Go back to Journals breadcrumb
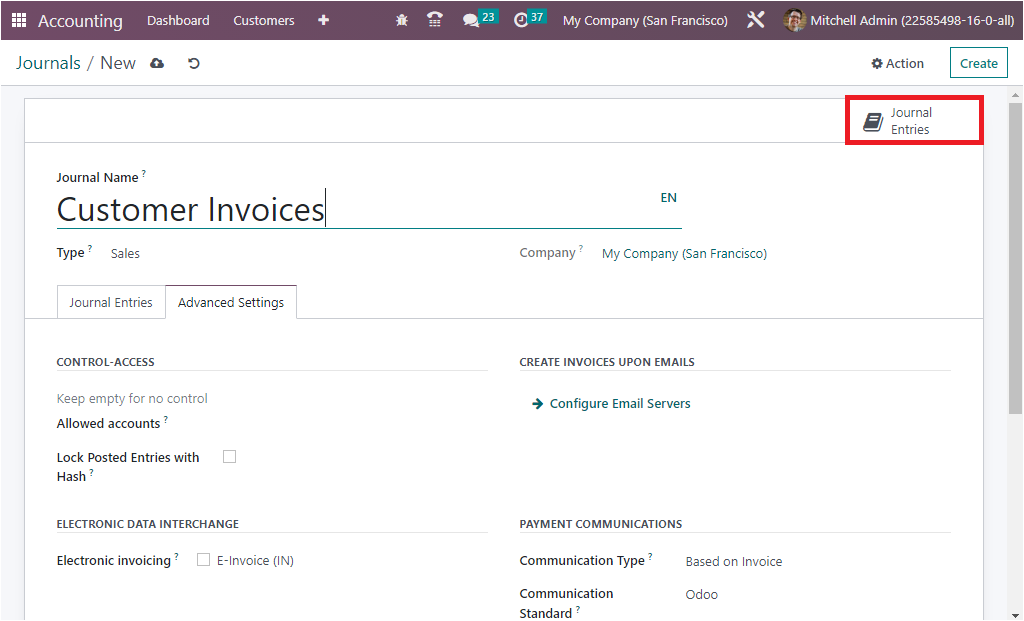 pyautogui.click(x=48, y=63)
